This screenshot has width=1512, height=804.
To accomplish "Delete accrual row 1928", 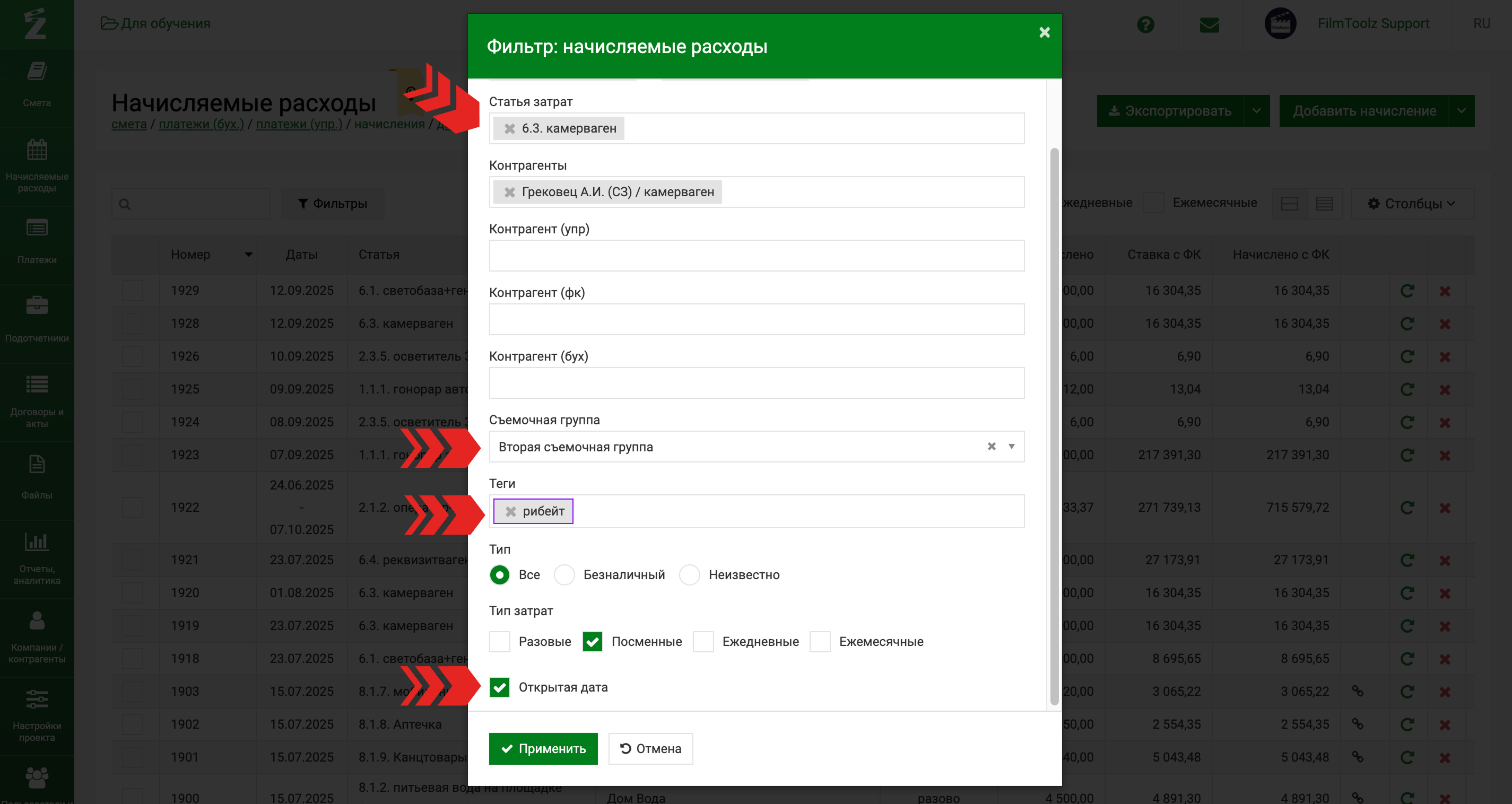I will (x=1445, y=324).
